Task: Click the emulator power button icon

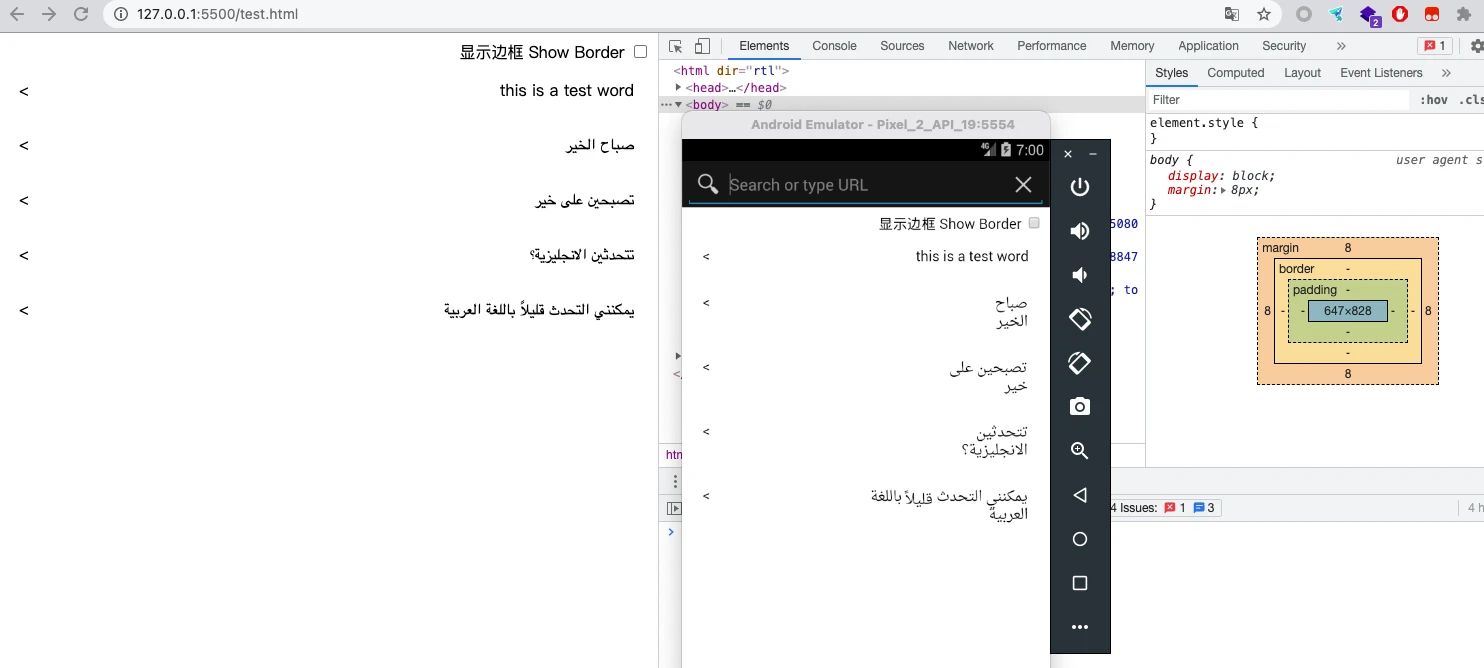Action: (1079, 187)
